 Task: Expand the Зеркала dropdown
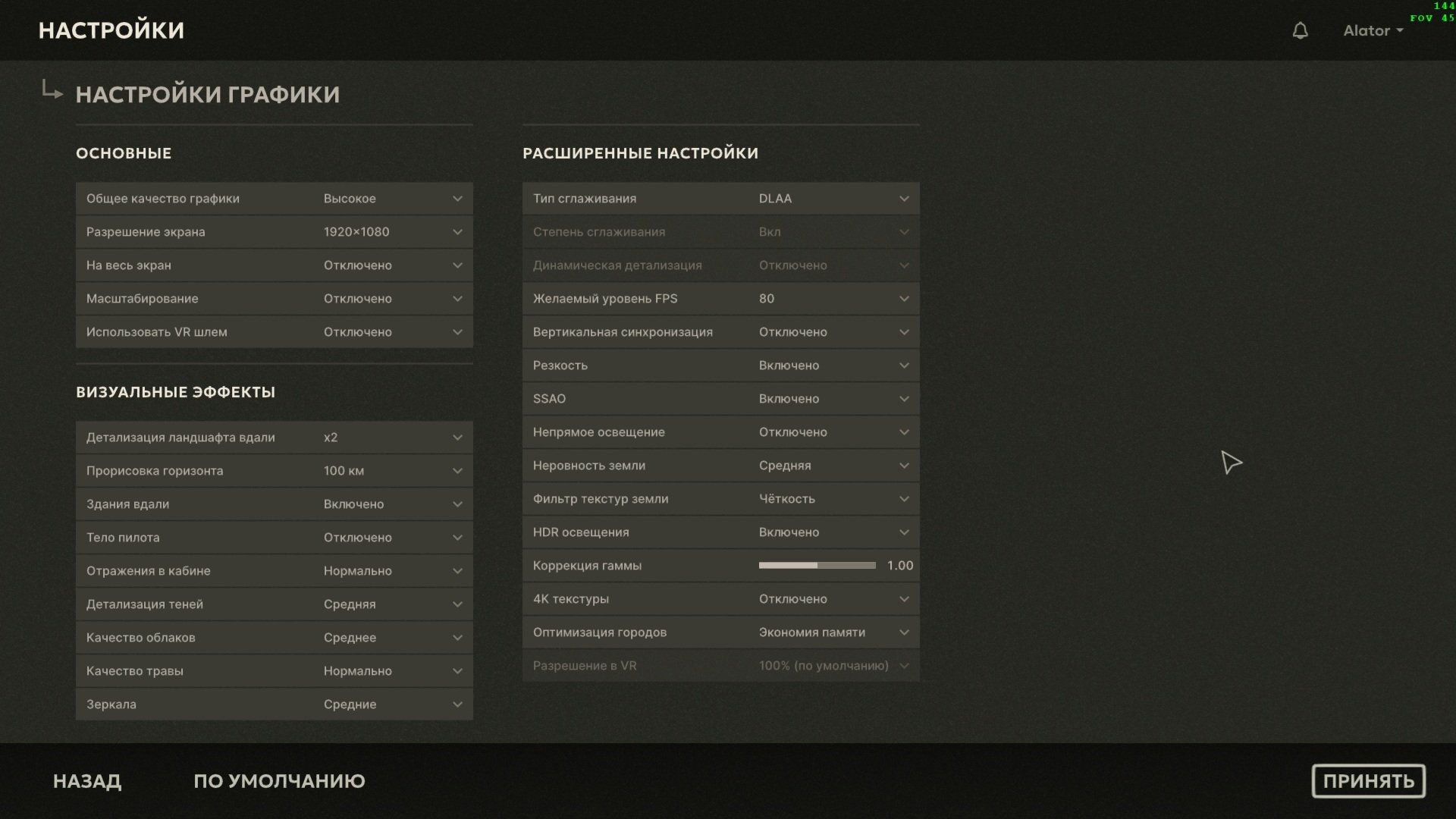pyautogui.click(x=275, y=704)
